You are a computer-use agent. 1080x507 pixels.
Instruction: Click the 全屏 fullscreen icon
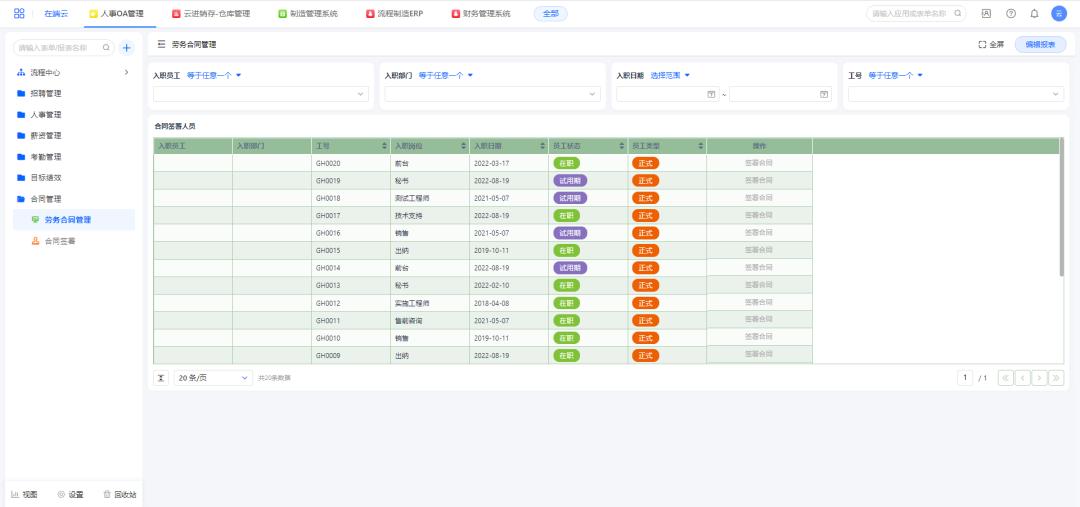coord(982,45)
